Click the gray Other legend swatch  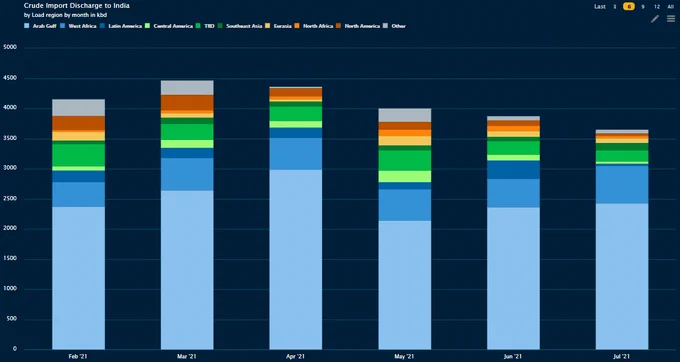coord(386,26)
